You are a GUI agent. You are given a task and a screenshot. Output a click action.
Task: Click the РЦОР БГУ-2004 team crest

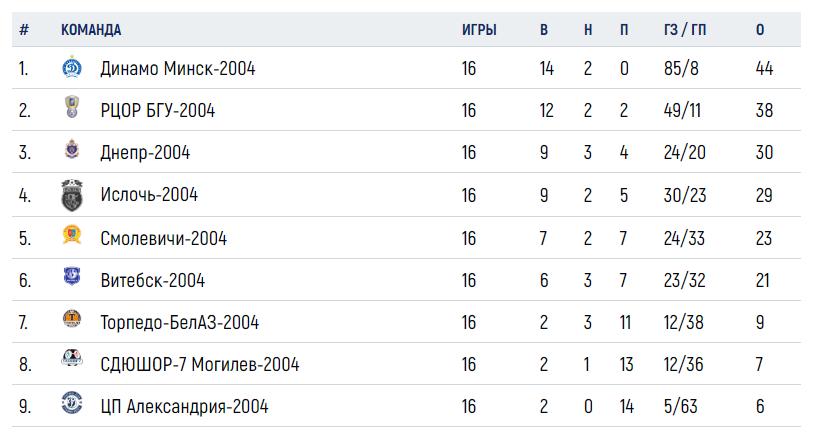click(x=72, y=107)
